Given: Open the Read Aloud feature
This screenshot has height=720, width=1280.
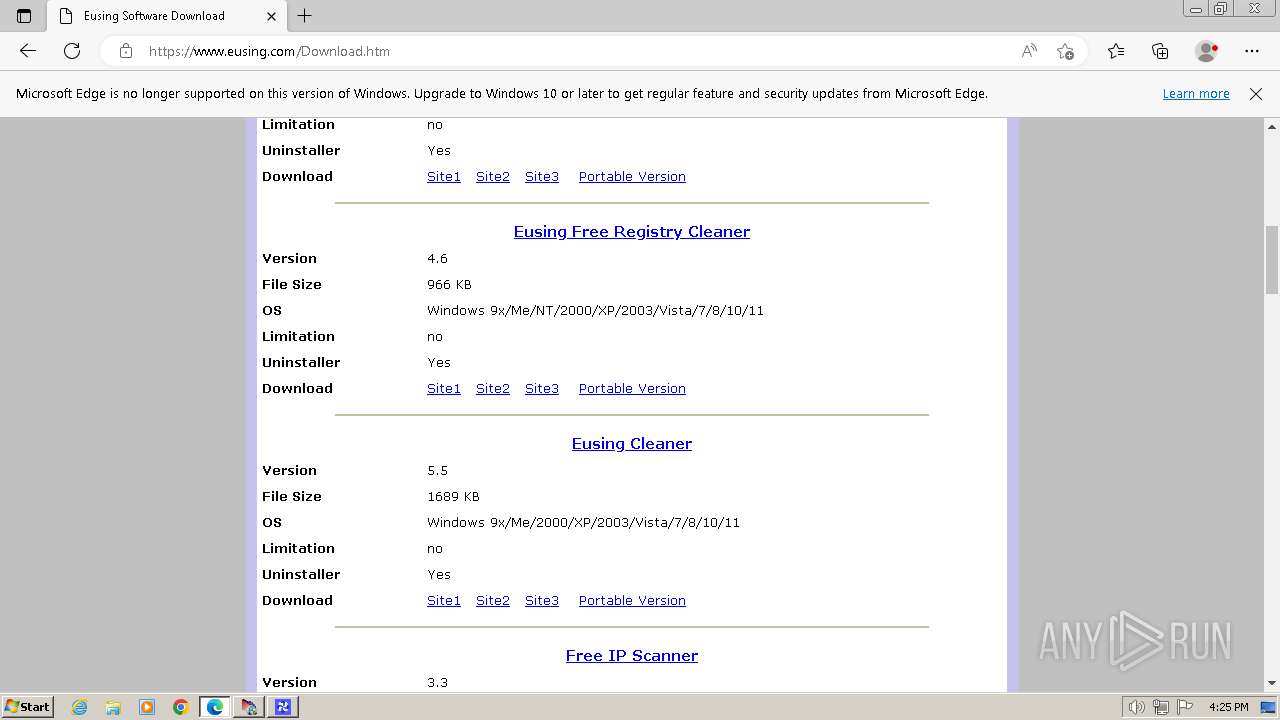Looking at the screenshot, I should (x=1029, y=51).
